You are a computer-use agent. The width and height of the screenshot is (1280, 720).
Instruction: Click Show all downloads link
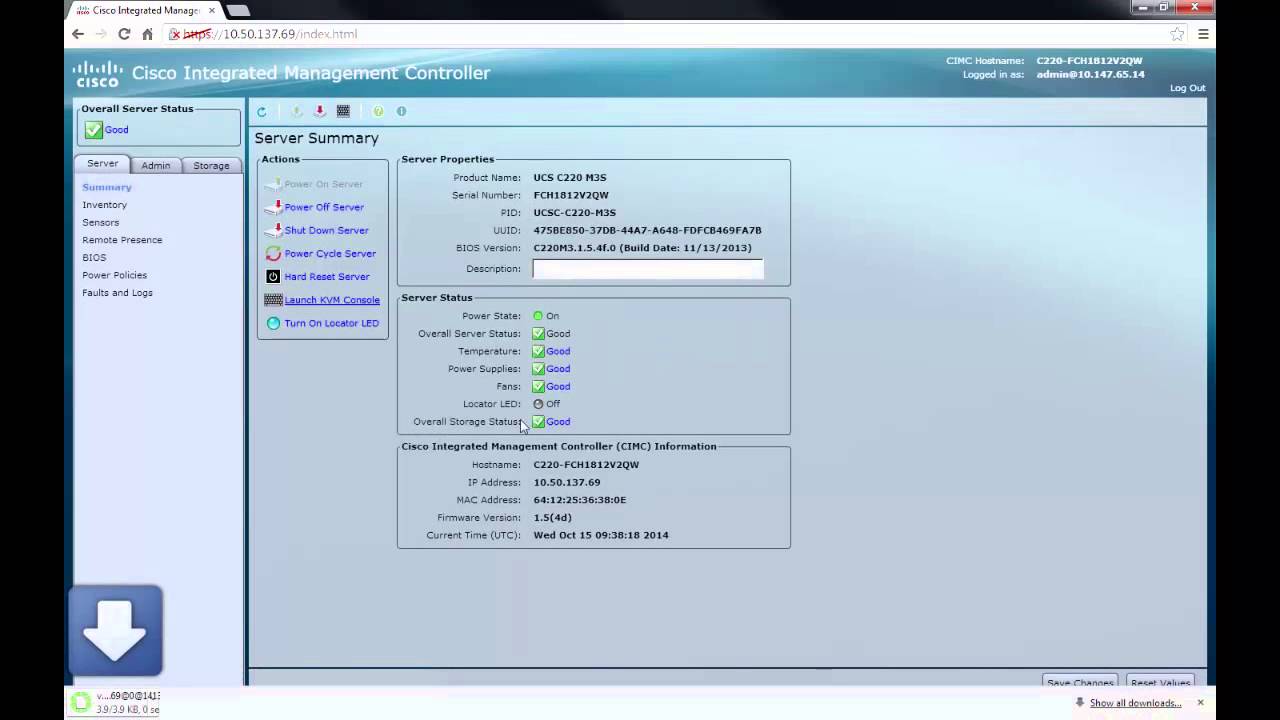coord(1135,703)
